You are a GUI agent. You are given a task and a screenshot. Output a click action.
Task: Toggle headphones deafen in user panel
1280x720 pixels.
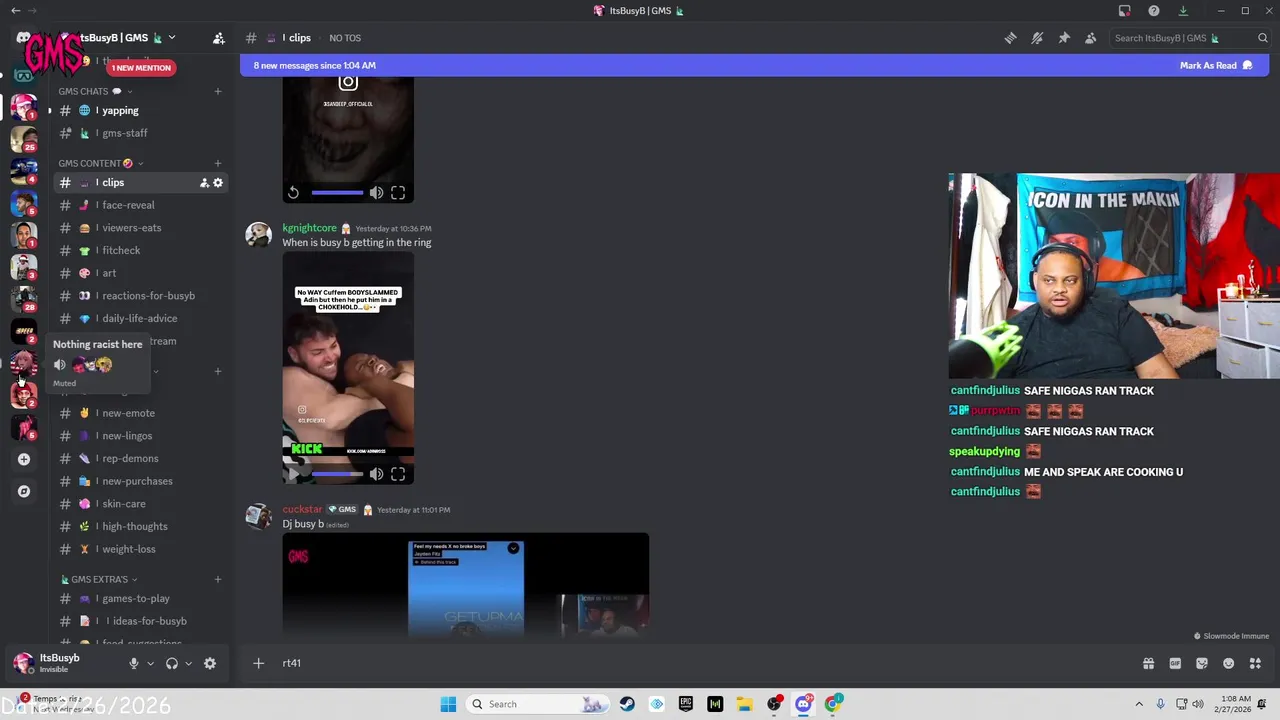click(171, 663)
